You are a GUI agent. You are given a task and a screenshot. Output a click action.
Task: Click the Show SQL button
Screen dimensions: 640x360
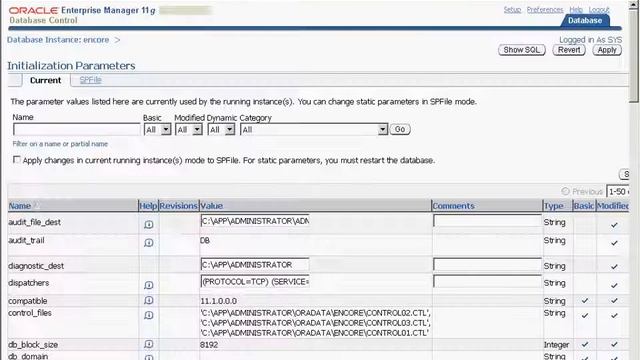522,50
